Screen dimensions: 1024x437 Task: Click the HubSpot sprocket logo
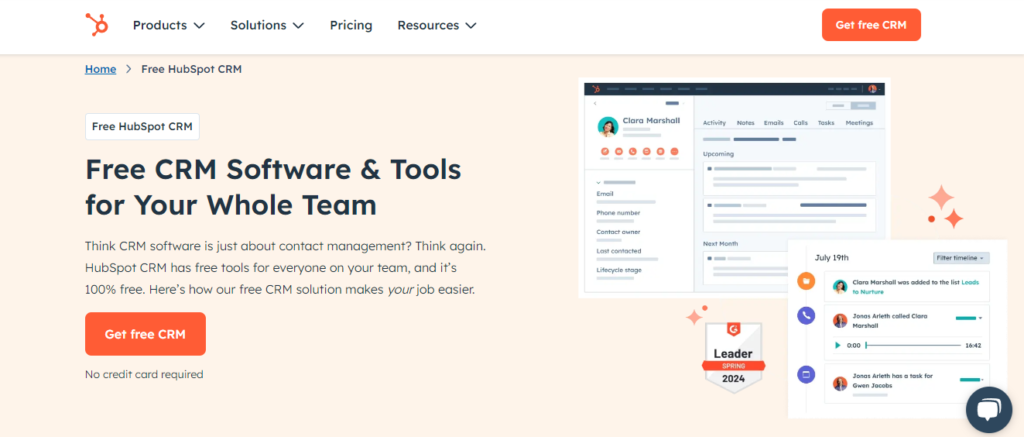(97, 25)
